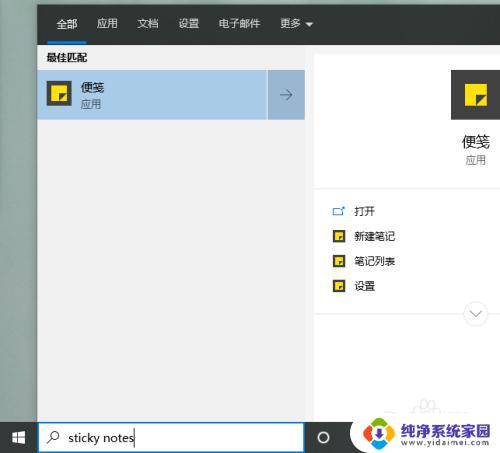Switch to the 全部 tab

67,24
